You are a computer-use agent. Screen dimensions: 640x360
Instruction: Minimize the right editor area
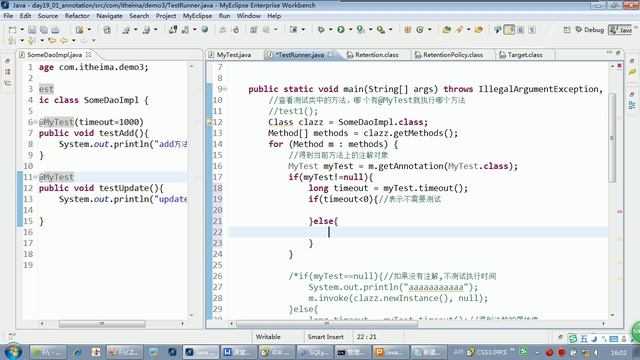[x=609, y=53]
